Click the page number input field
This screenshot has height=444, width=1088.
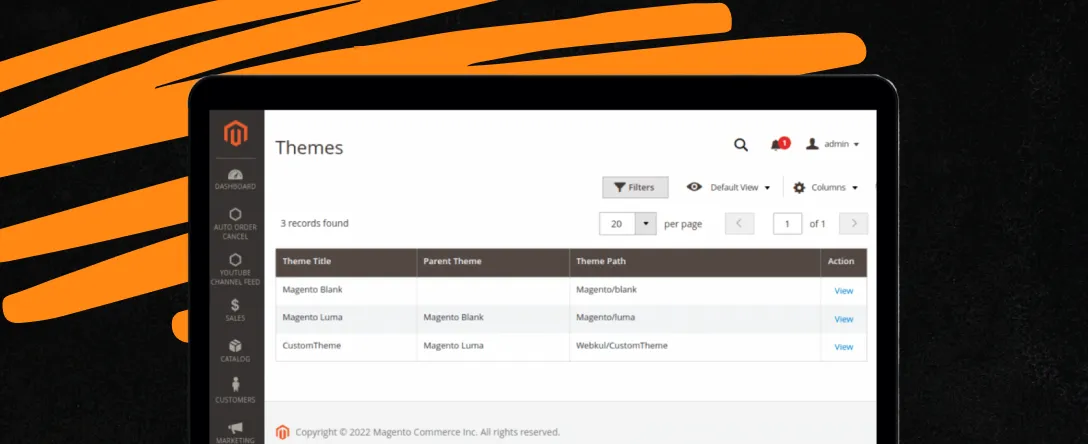(x=788, y=223)
